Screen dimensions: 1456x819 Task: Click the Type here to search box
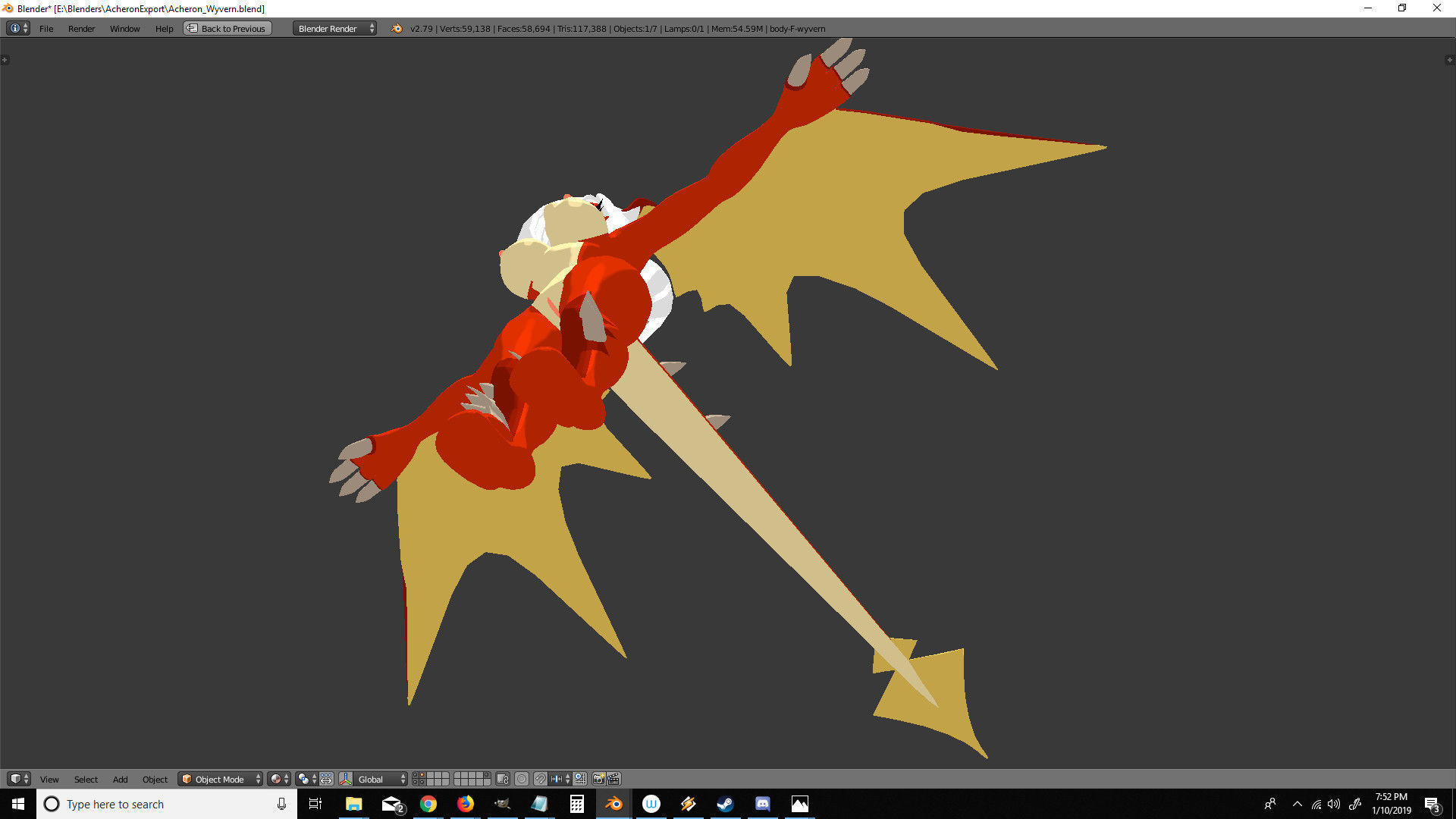(167, 804)
